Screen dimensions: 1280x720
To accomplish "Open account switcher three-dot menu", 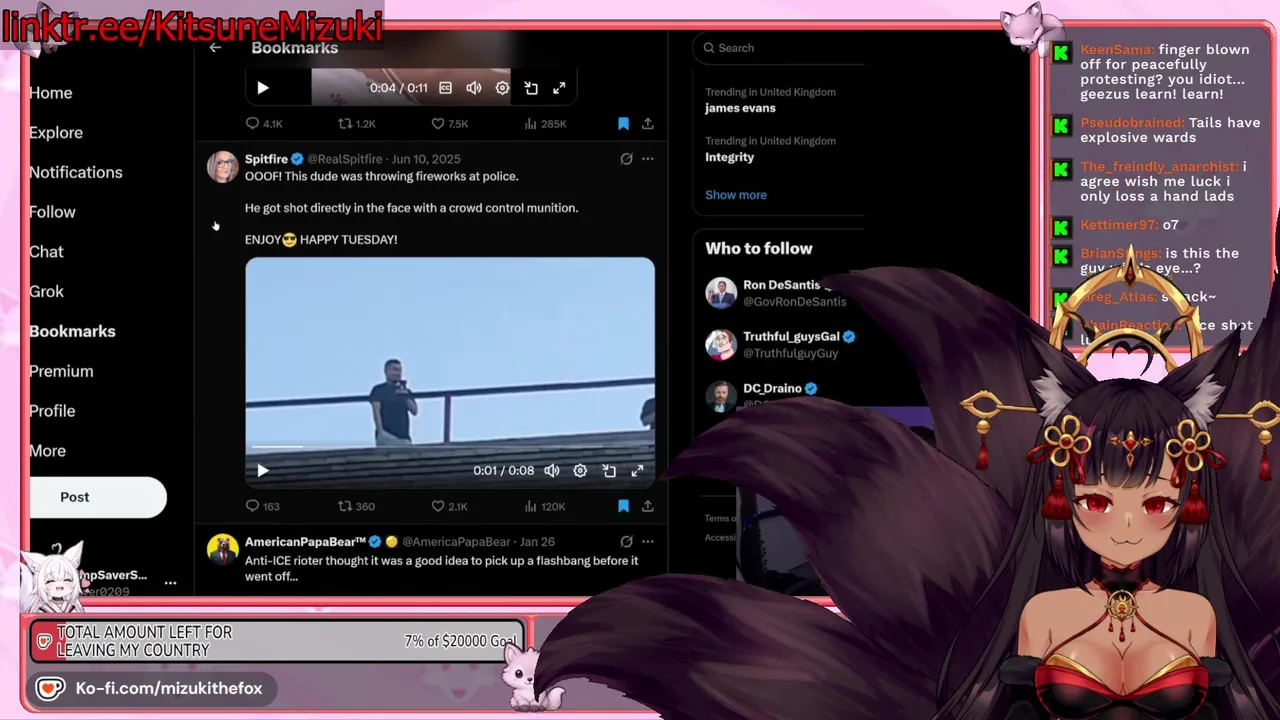I will coord(170,583).
